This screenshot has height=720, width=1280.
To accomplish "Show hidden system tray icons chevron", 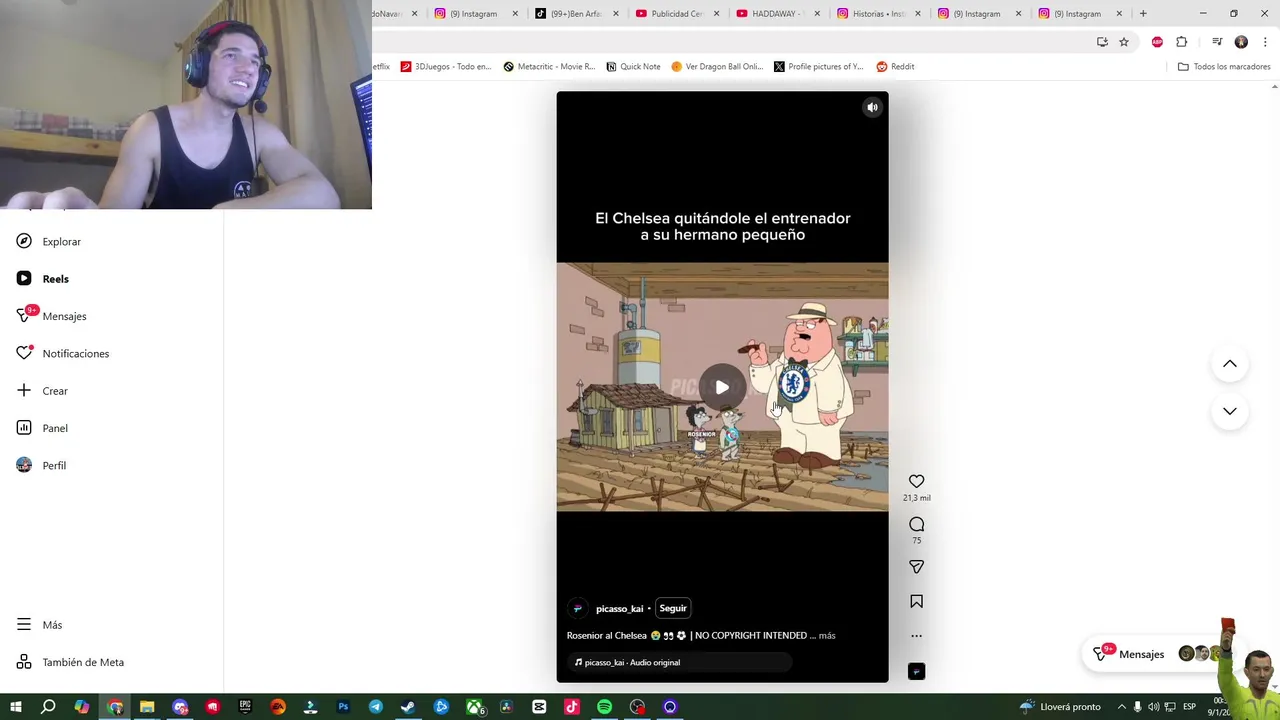I will (x=1121, y=707).
